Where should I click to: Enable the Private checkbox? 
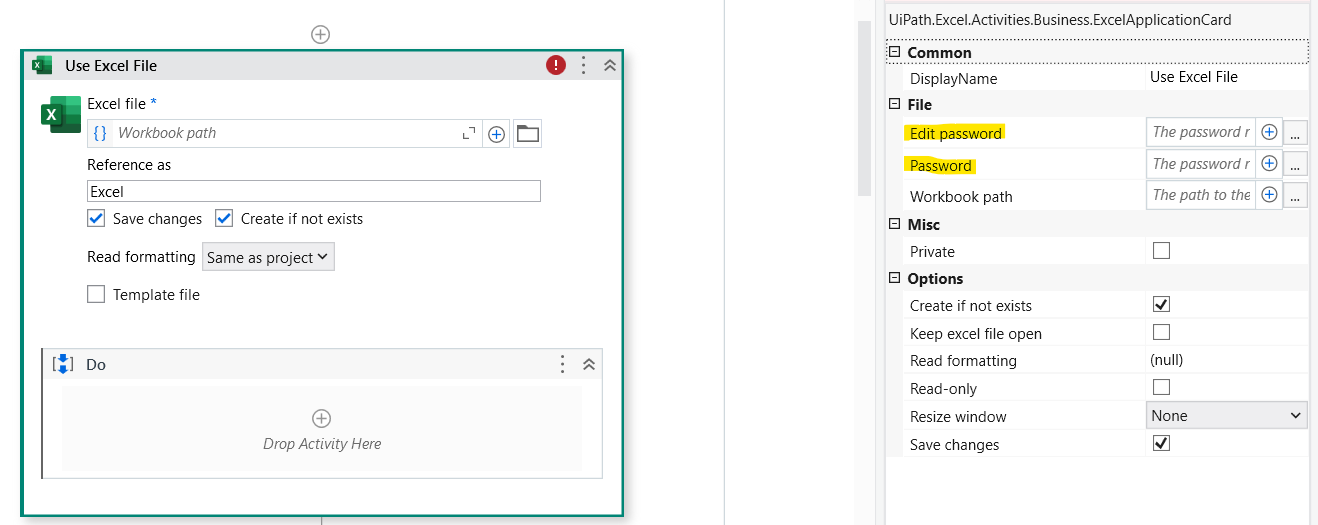(x=1161, y=251)
